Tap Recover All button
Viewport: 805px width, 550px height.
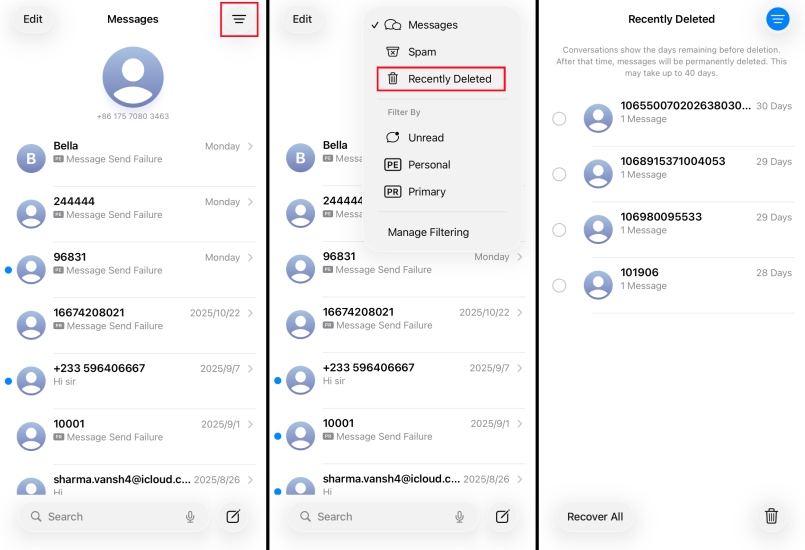[595, 517]
